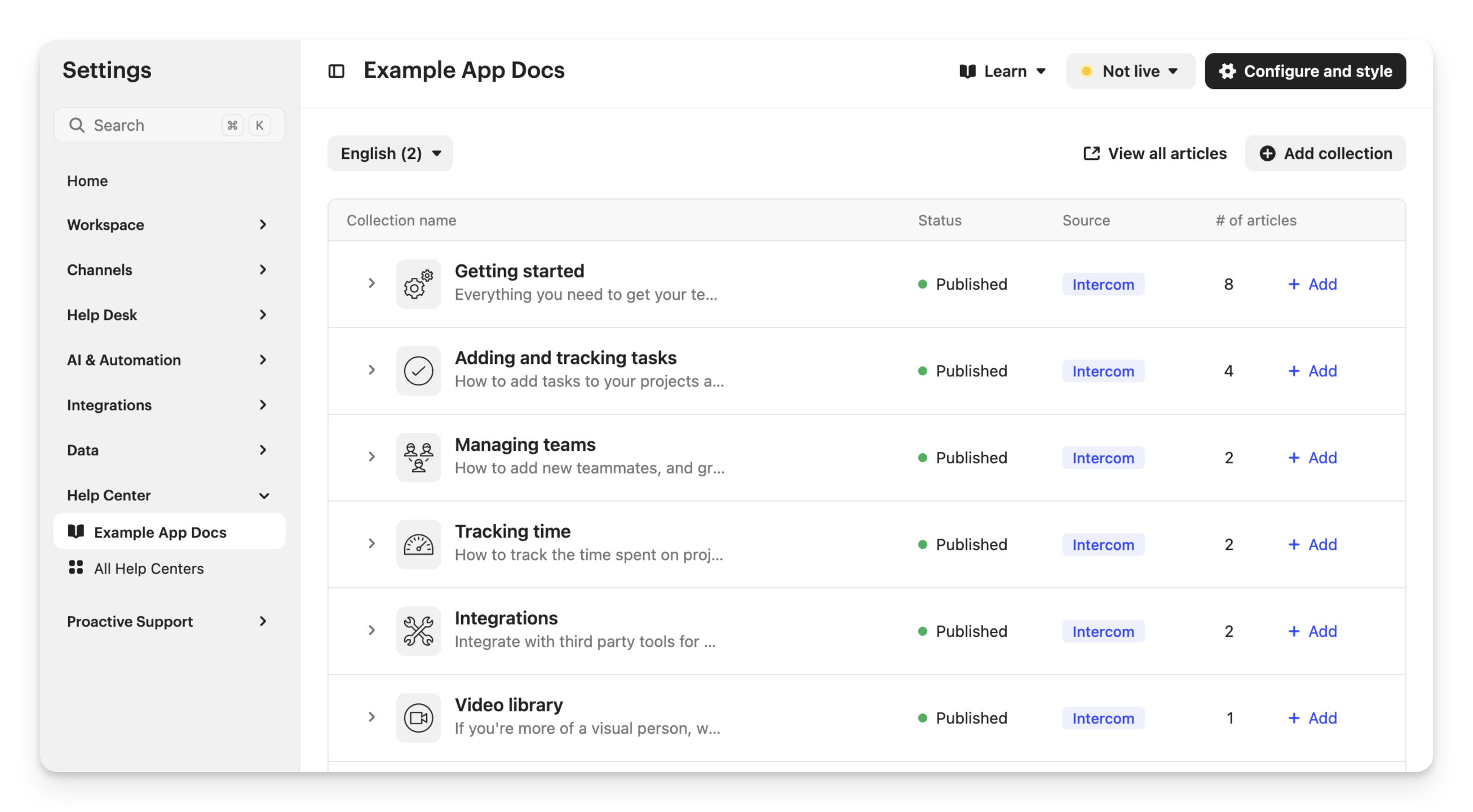
Task: Click the Video library camera icon
Action: pyautogui.click(x=418, y=718)
